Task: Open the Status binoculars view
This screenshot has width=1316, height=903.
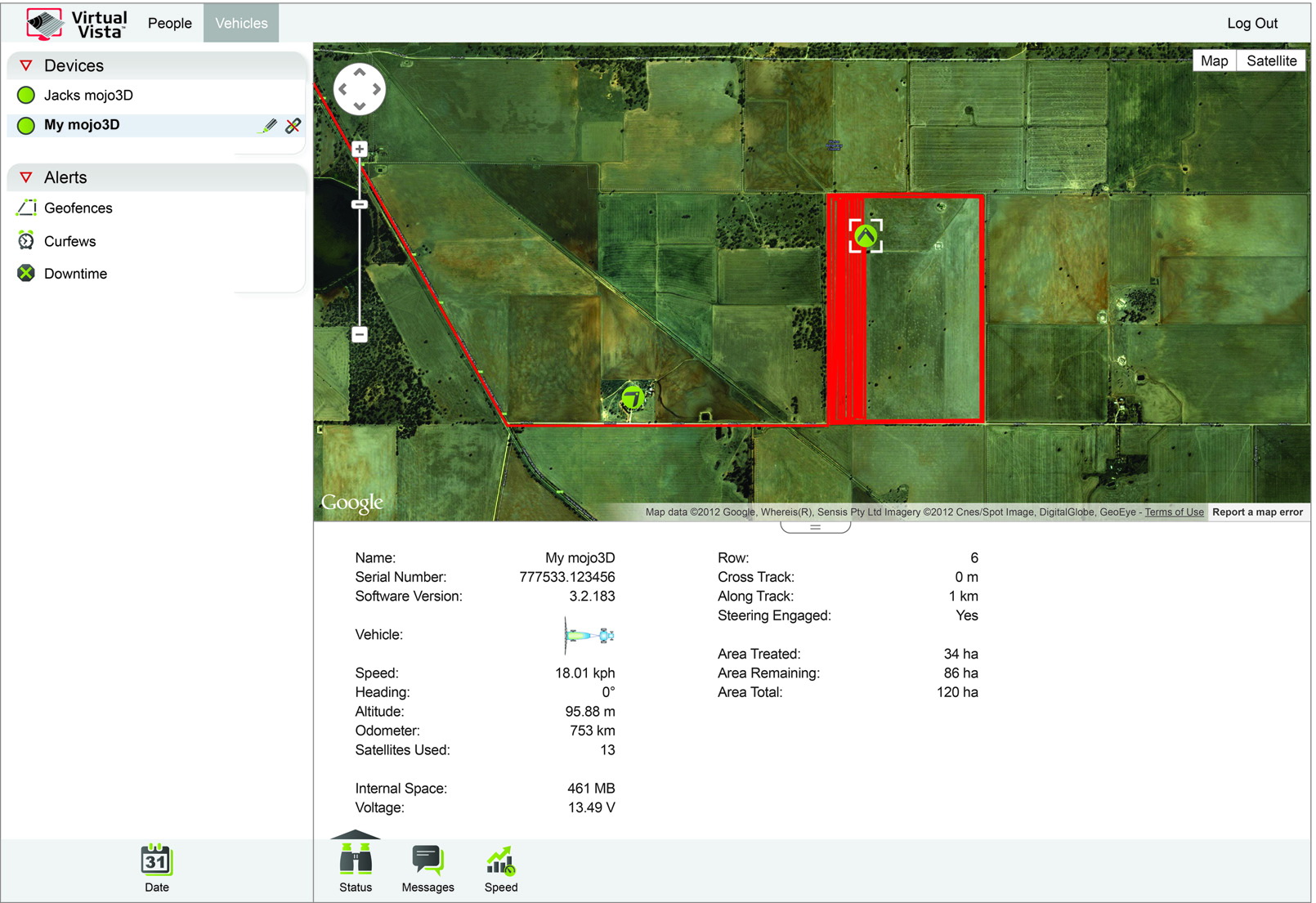Action: (x=356, y=868)
